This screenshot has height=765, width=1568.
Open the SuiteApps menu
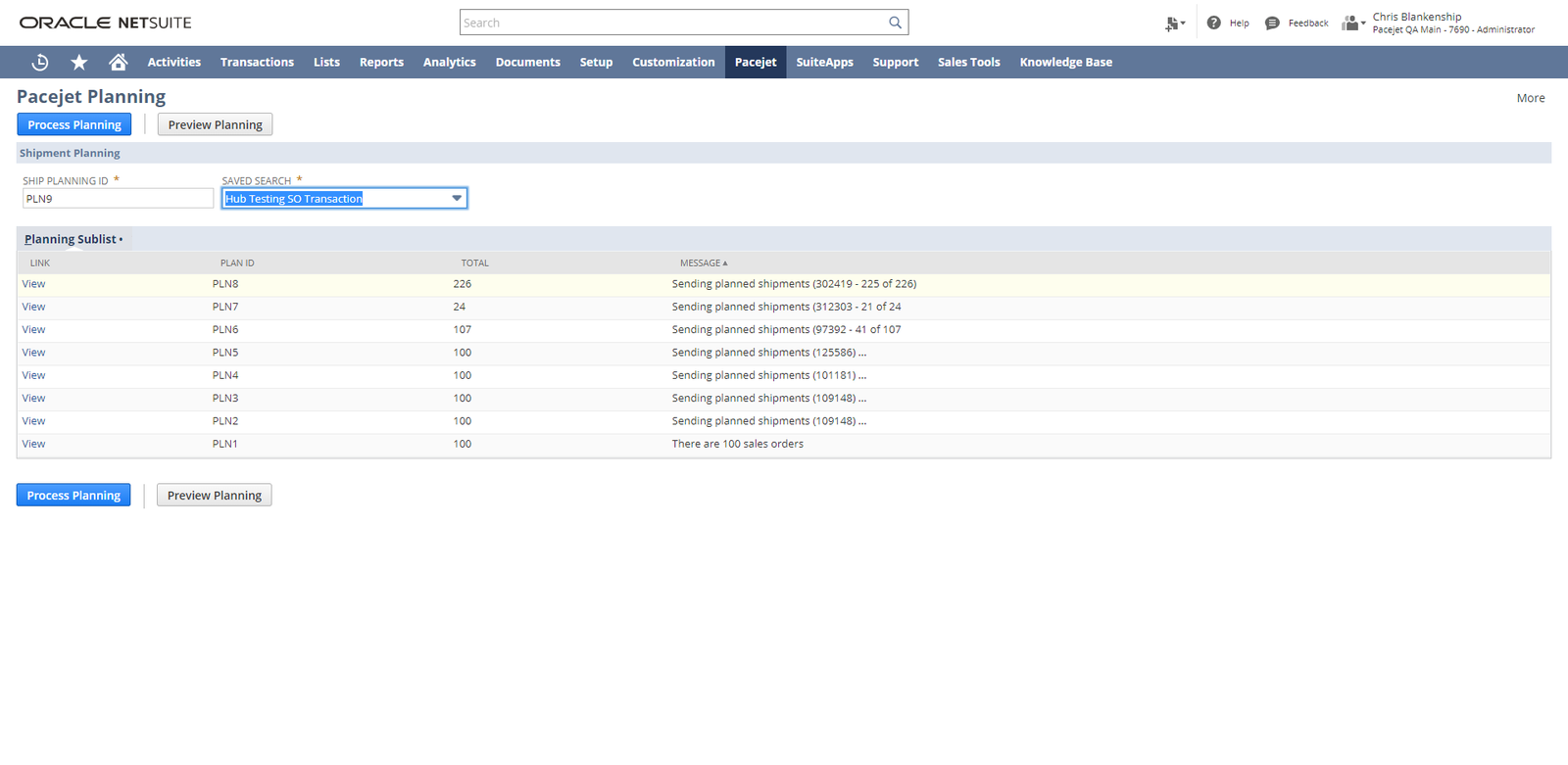click(824, 62)
